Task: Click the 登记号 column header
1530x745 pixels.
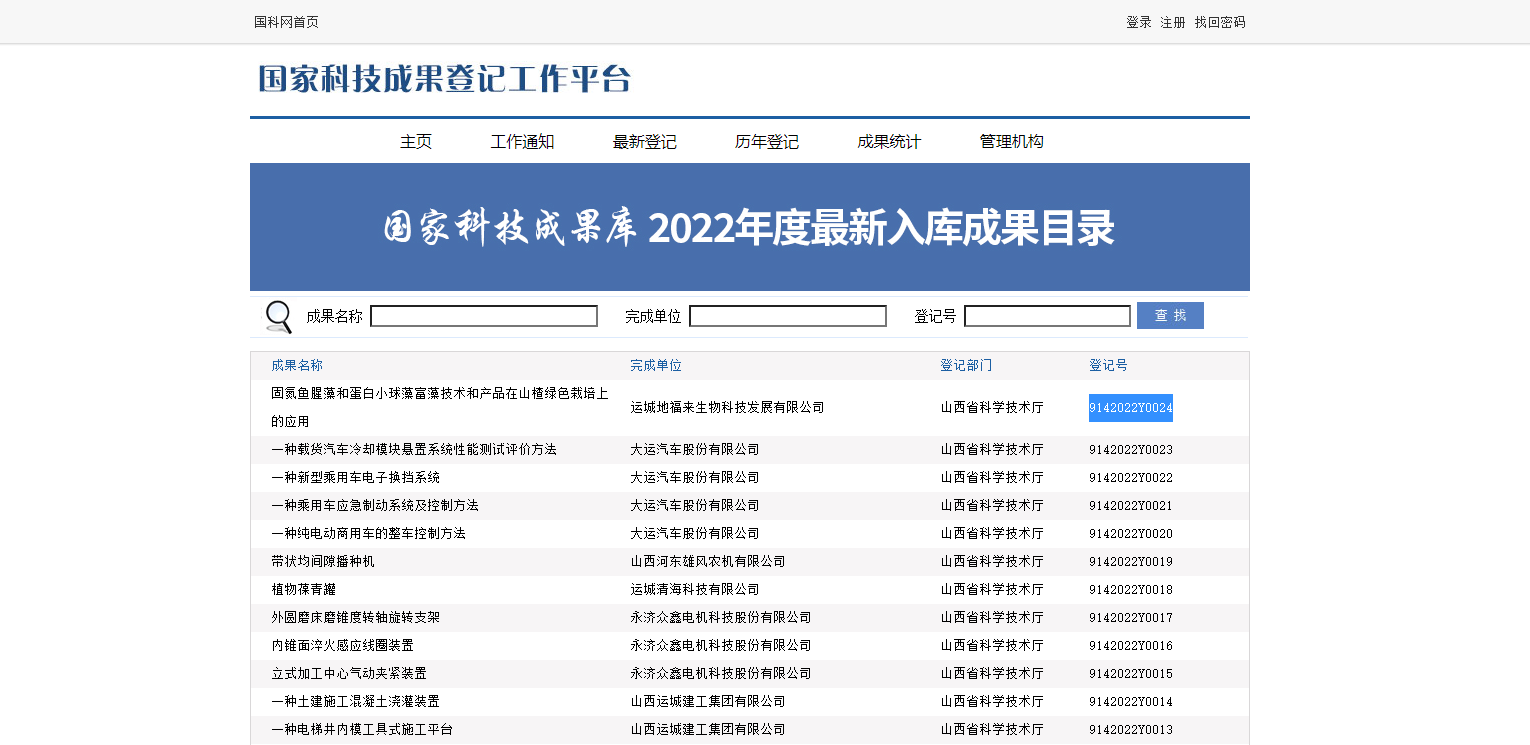Action: 1108,366
